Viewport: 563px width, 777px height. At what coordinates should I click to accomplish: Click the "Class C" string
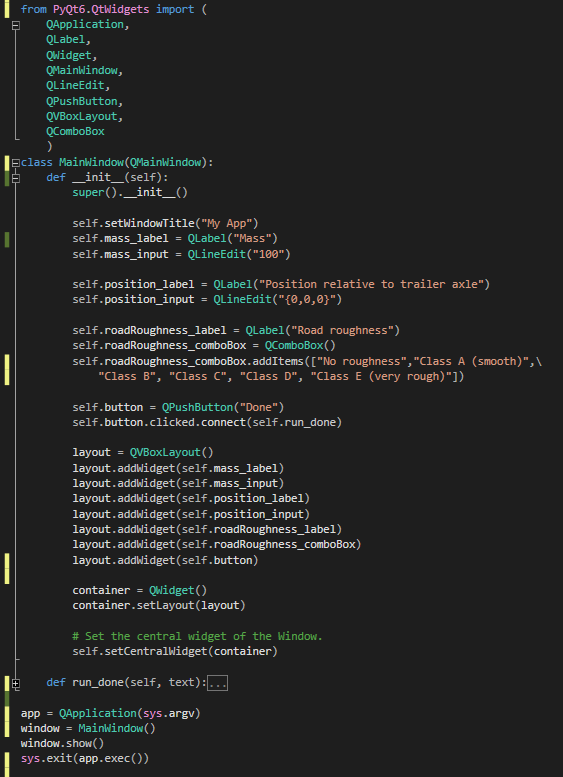point(198,377)
